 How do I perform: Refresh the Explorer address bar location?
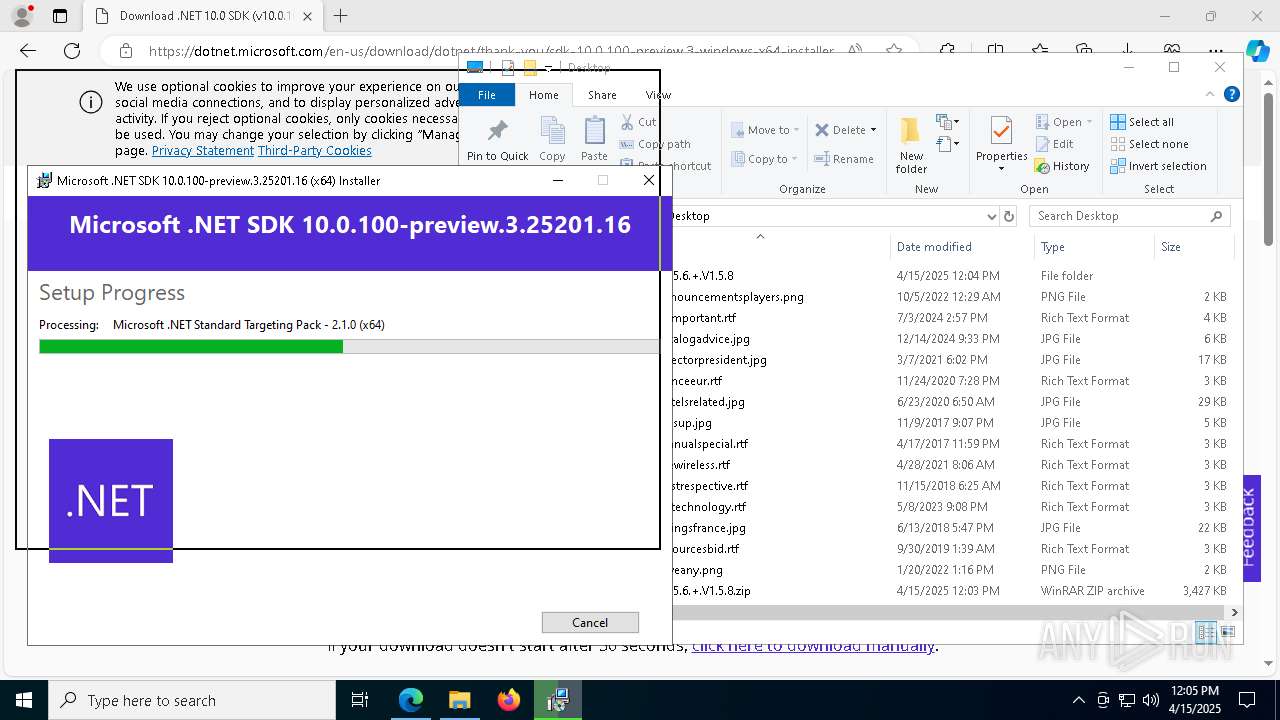pyautogui.click(x=1009, y=216)
